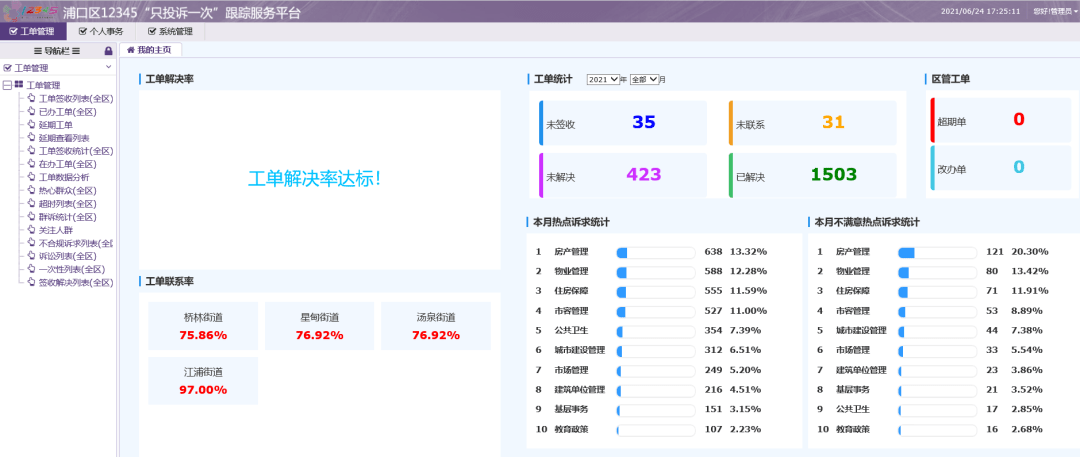
Task: Click the 工单解决率达标! message
Action: 314,179
